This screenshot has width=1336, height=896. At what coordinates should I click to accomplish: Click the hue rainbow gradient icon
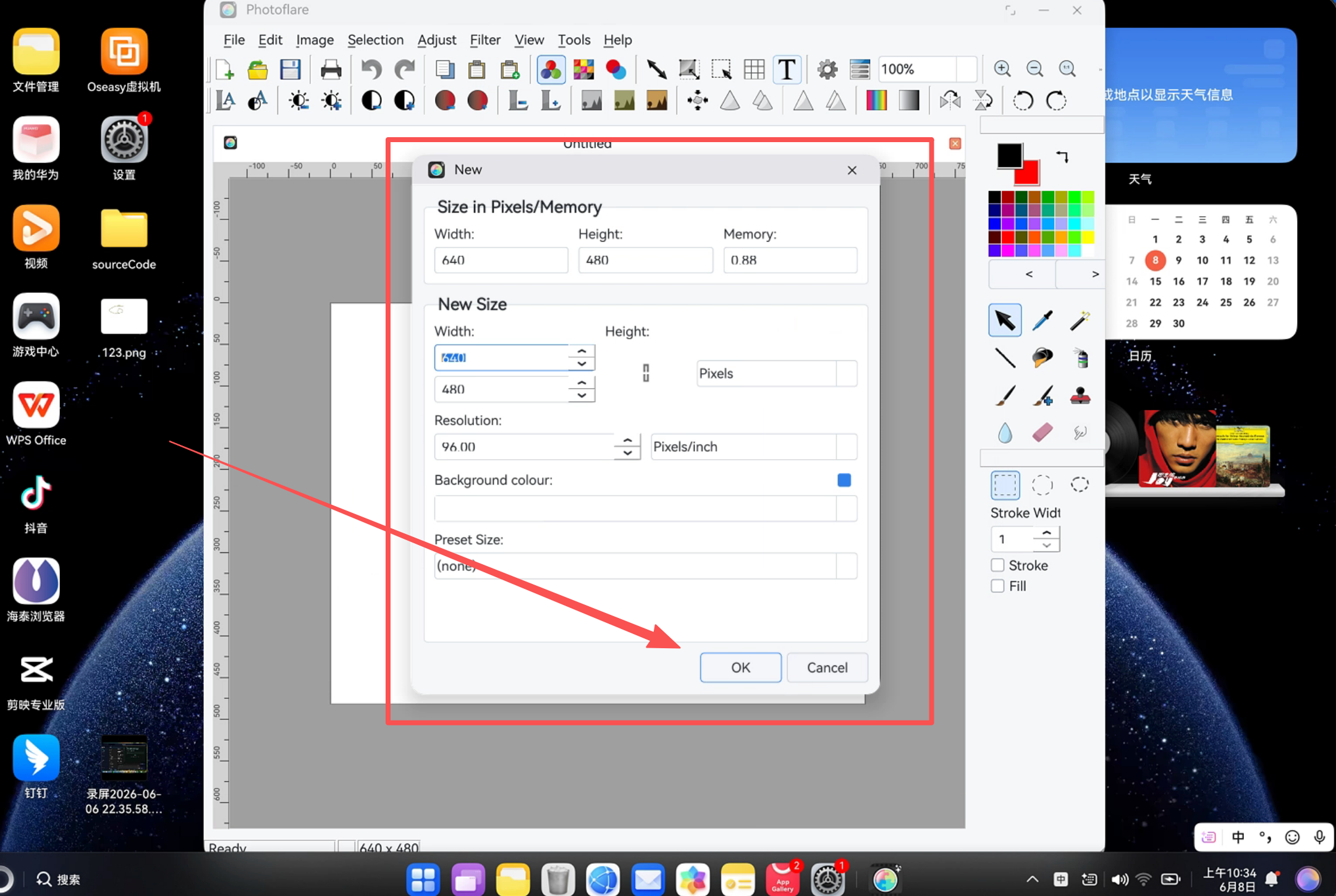876,100
